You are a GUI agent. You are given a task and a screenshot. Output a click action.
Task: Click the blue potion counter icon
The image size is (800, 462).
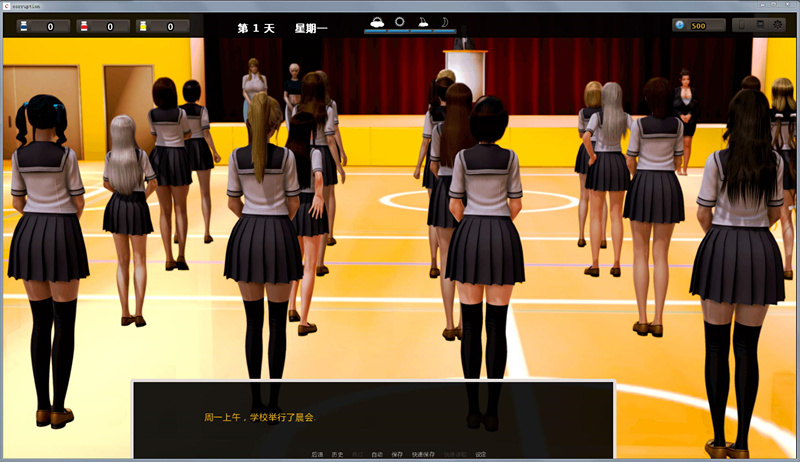22,26
